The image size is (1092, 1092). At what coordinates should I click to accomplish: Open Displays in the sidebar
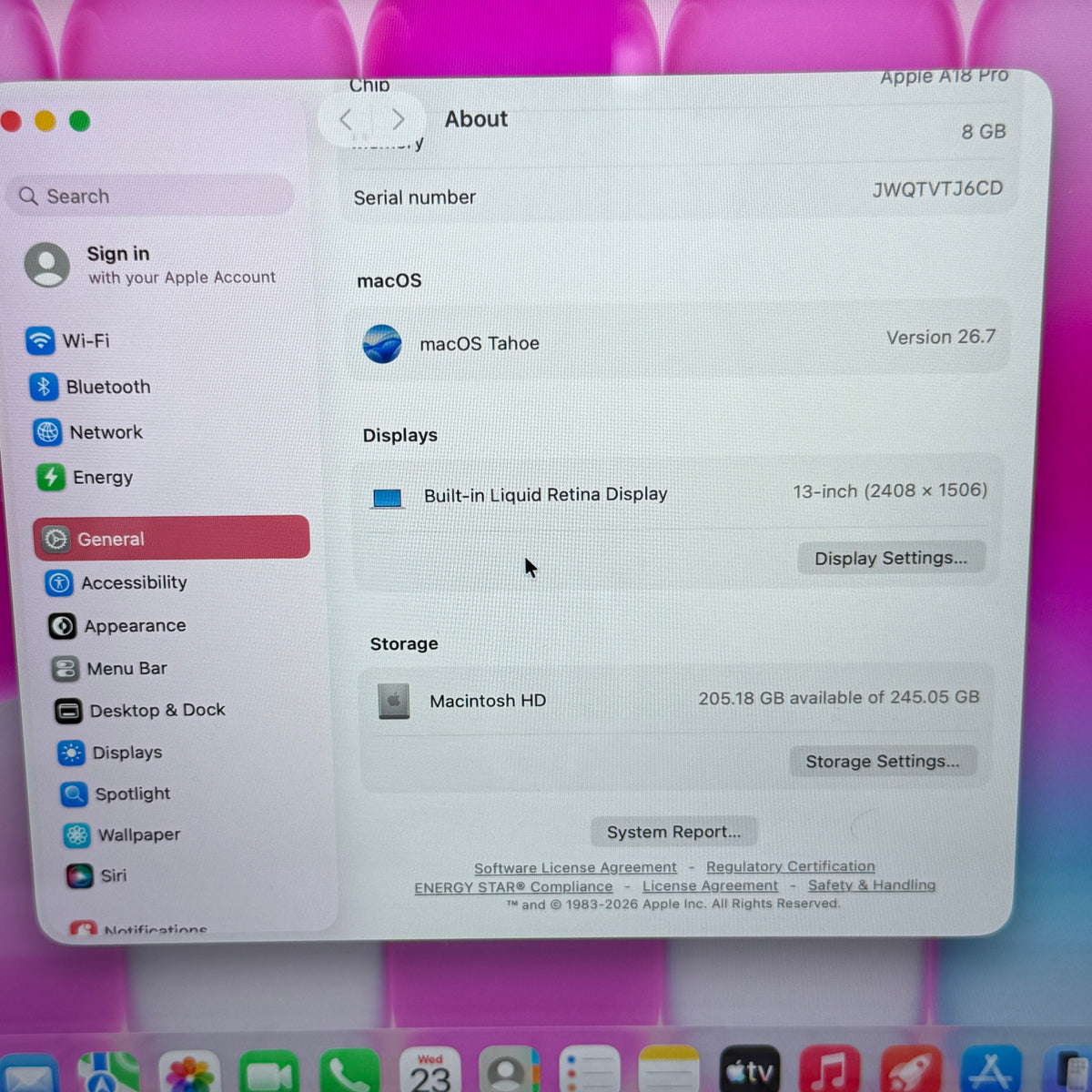tap(110, 752)
